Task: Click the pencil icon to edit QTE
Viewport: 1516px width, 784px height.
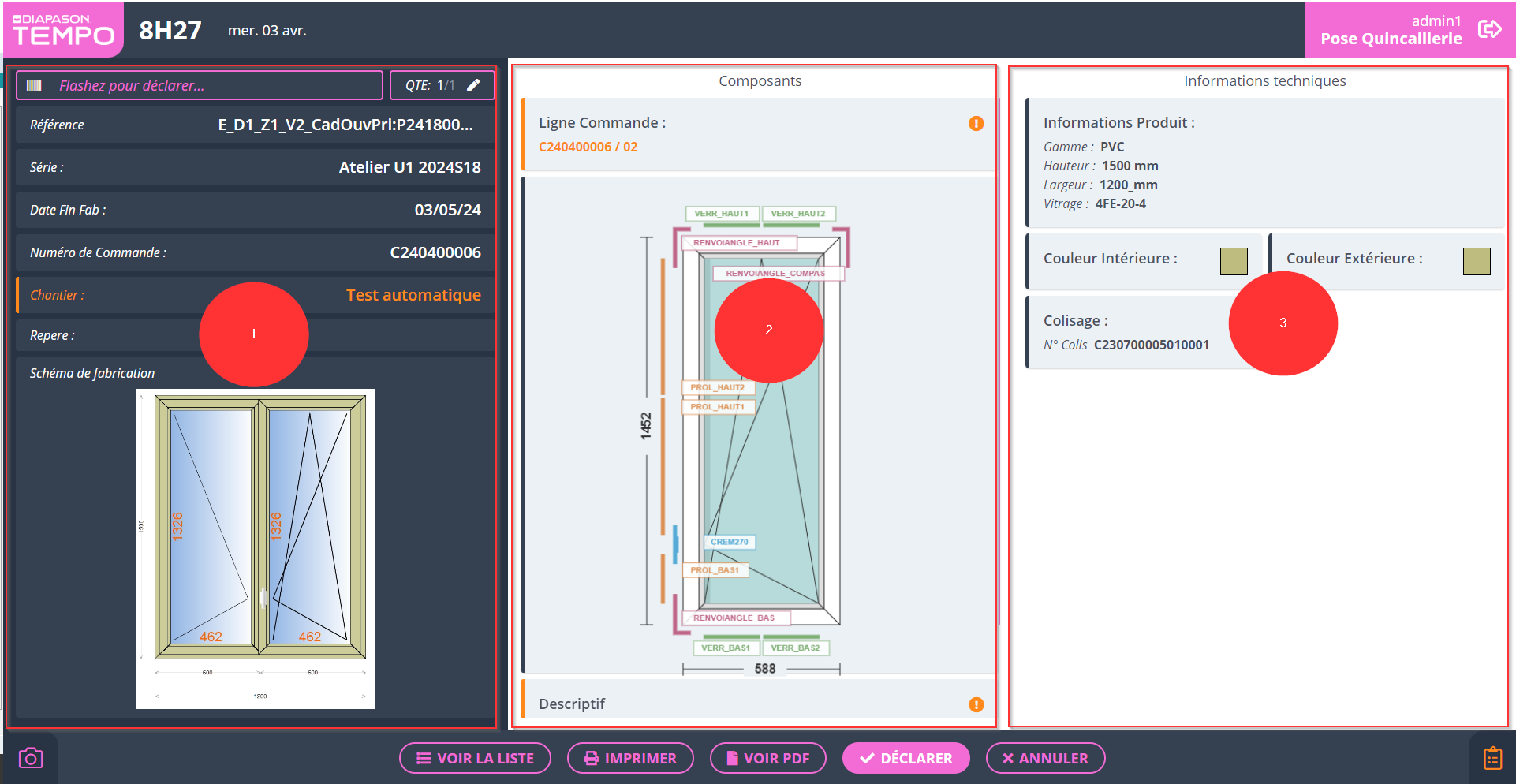Action: coord(473,85)
